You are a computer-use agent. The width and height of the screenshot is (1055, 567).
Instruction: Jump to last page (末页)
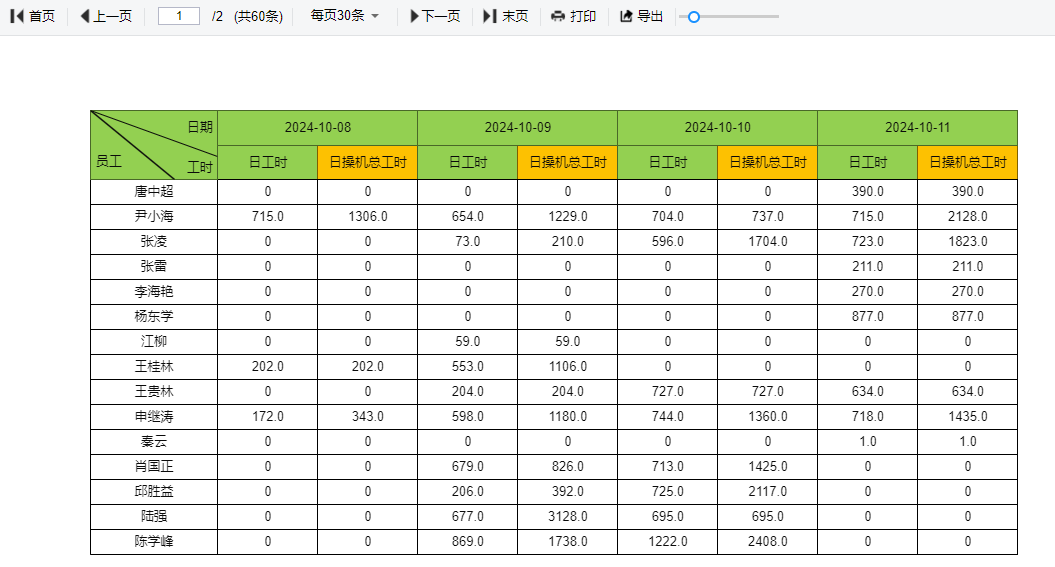tap(506, 16)
